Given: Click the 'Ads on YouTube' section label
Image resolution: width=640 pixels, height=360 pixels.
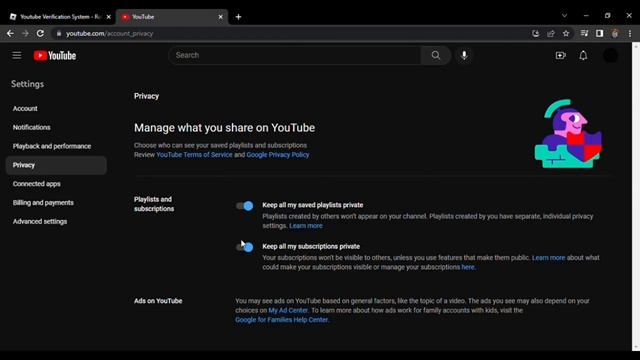Looking at the screenshot, I should [x=158, y=301].
